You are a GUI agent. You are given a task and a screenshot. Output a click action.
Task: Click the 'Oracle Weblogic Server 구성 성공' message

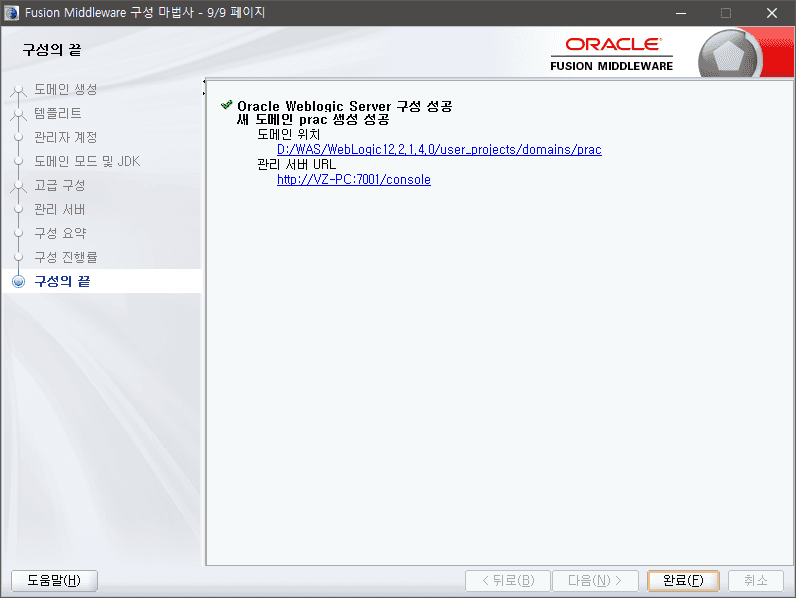point(345,106)
